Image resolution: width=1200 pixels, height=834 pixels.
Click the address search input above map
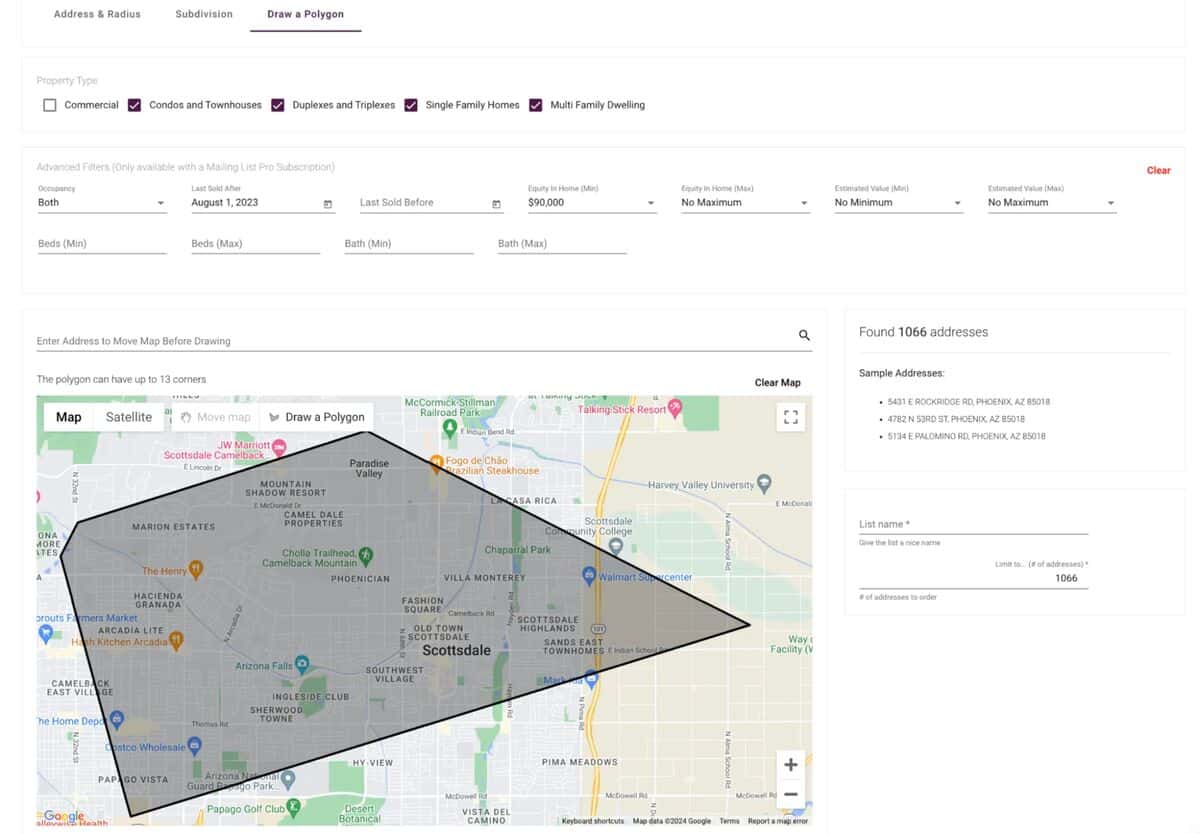(x=415, y=341)
